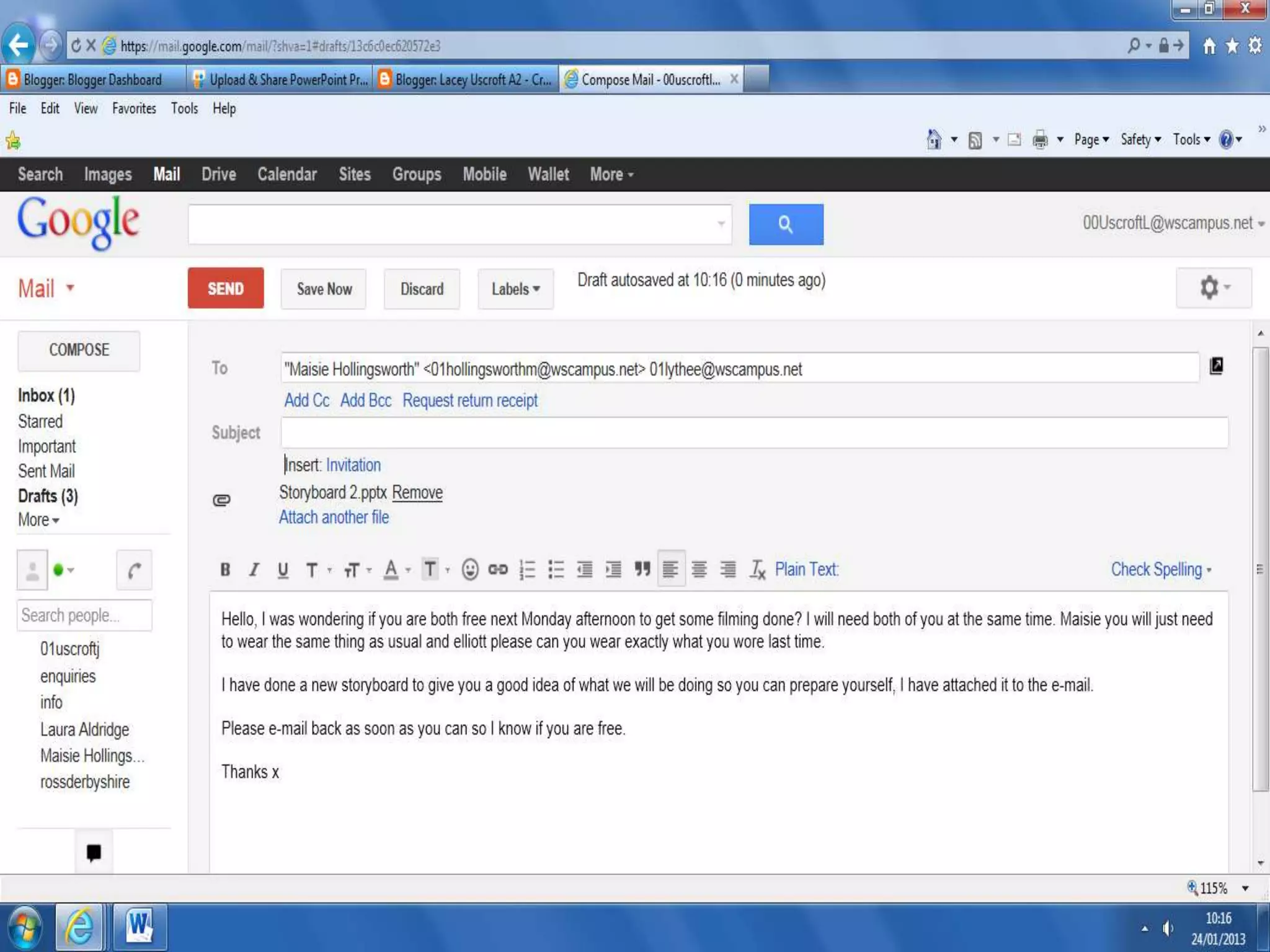Toggle italic formatting in the editor

coord(254,570)
